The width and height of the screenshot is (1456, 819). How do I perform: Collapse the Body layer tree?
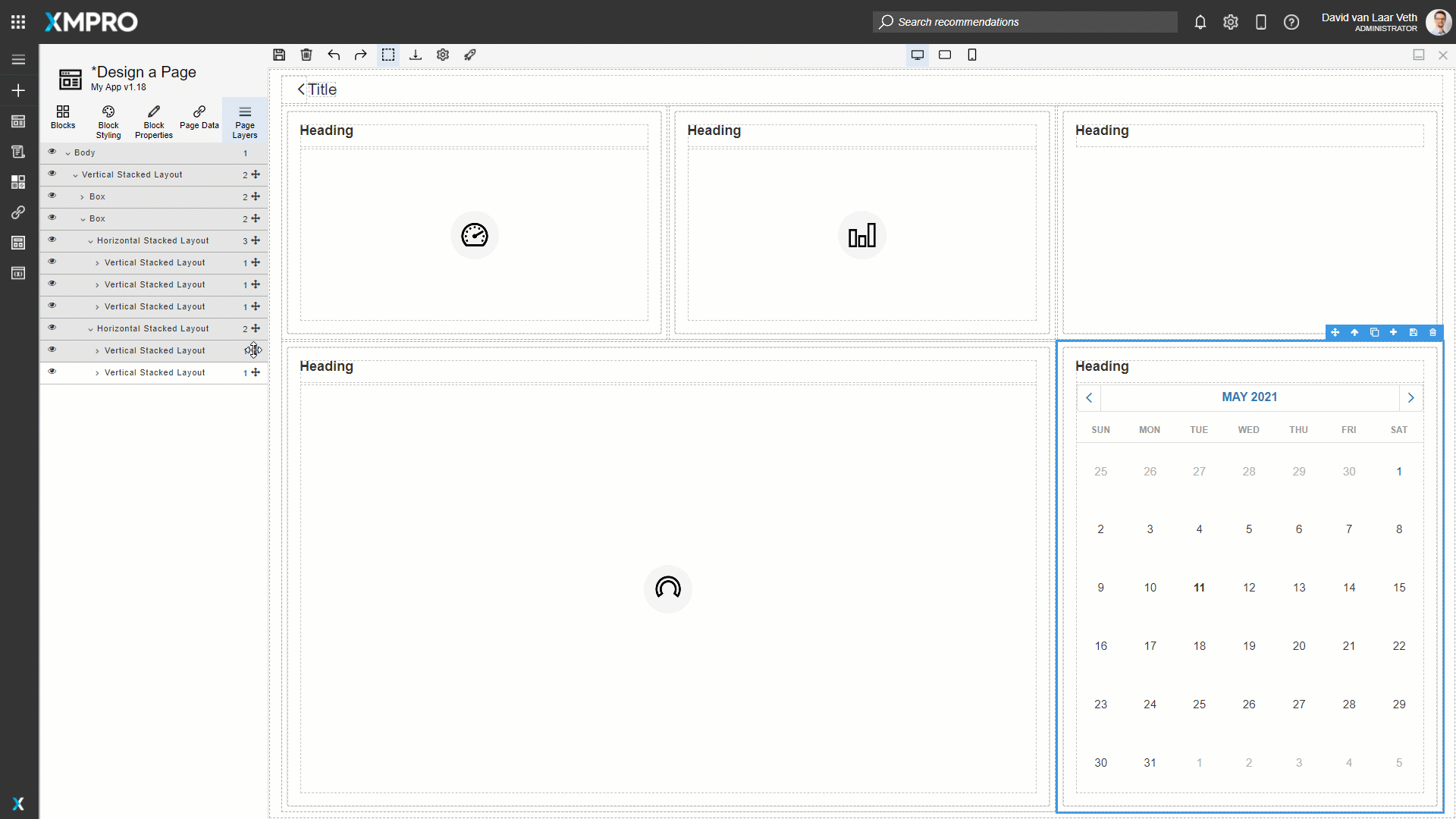tap(68, 153)
